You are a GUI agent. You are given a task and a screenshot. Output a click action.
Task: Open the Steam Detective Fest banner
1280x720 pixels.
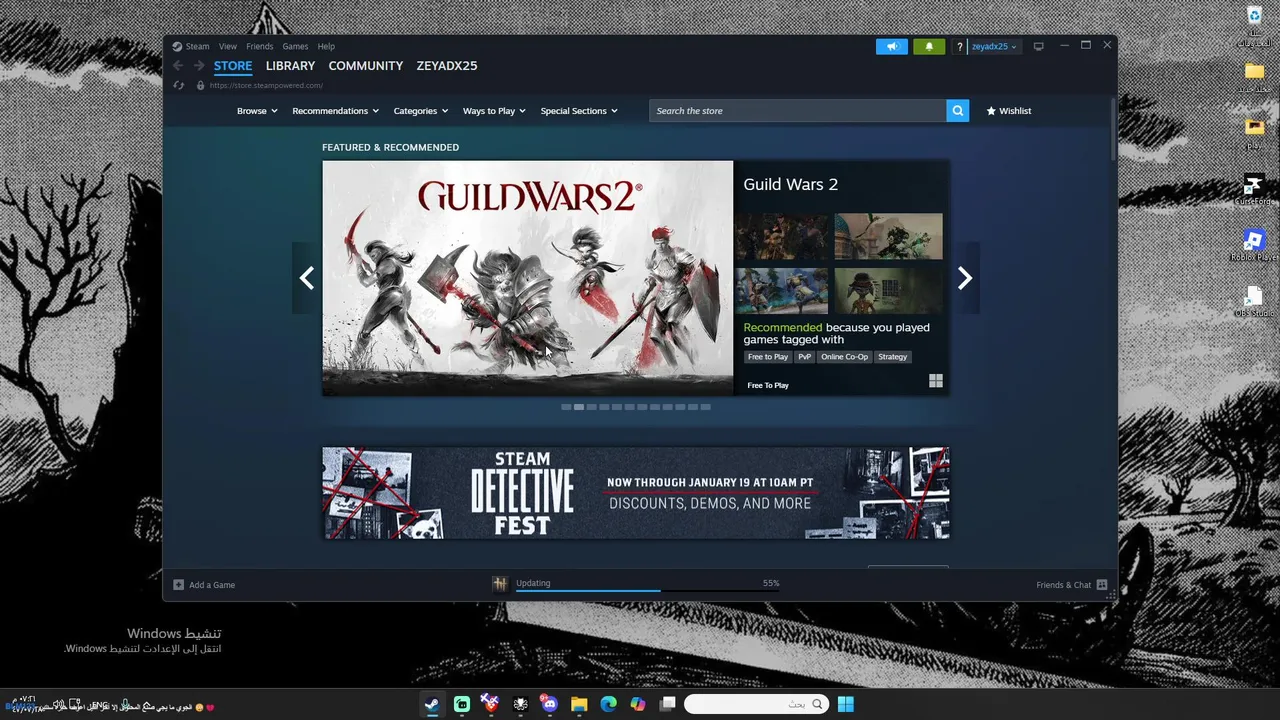636,493
